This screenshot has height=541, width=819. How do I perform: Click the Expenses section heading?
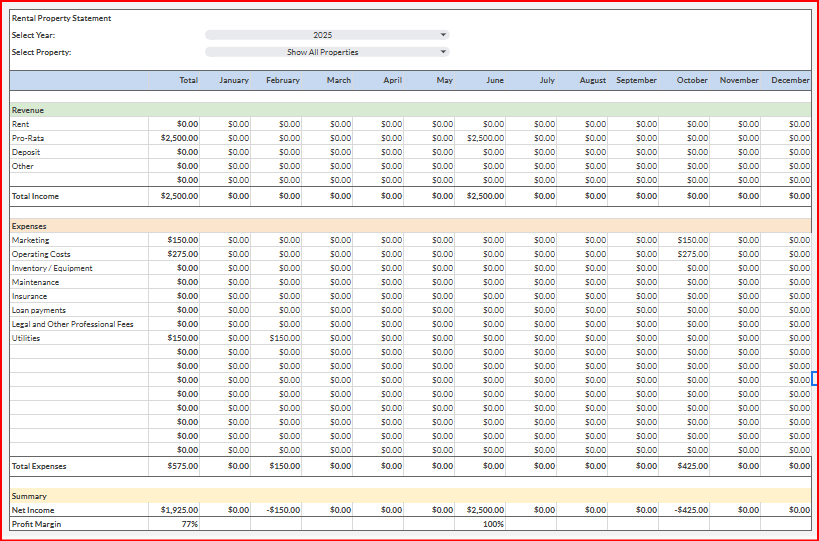click(x=29, y=226)
